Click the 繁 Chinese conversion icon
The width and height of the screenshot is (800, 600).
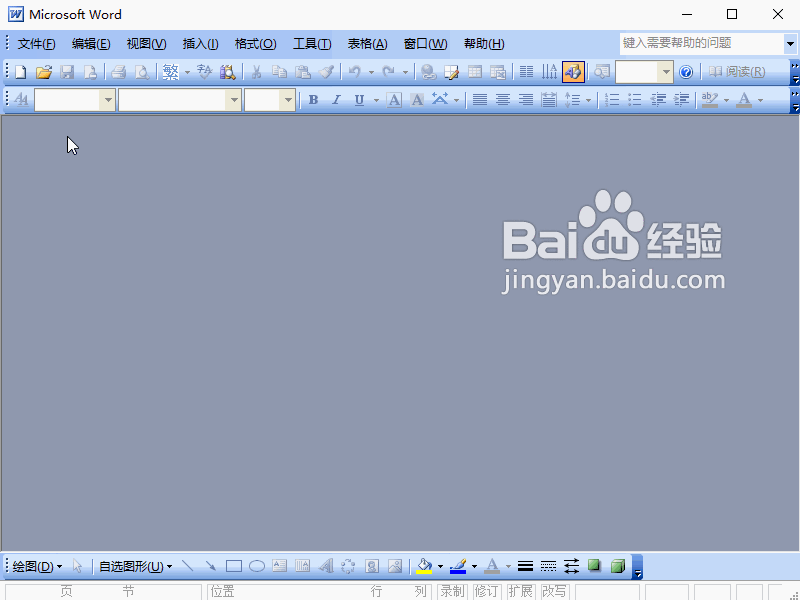(170, 72)
